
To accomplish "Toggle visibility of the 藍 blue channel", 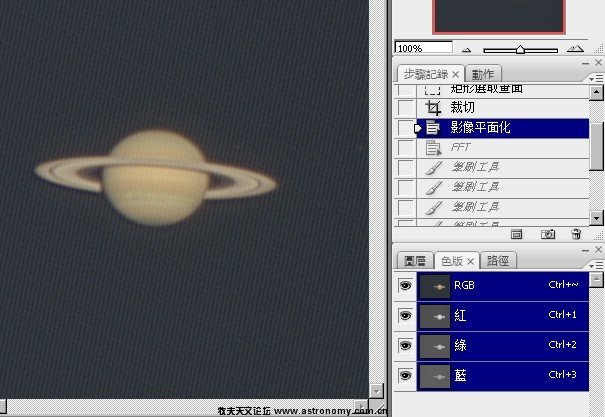I will pyautogui.click(x=405, y=376).
